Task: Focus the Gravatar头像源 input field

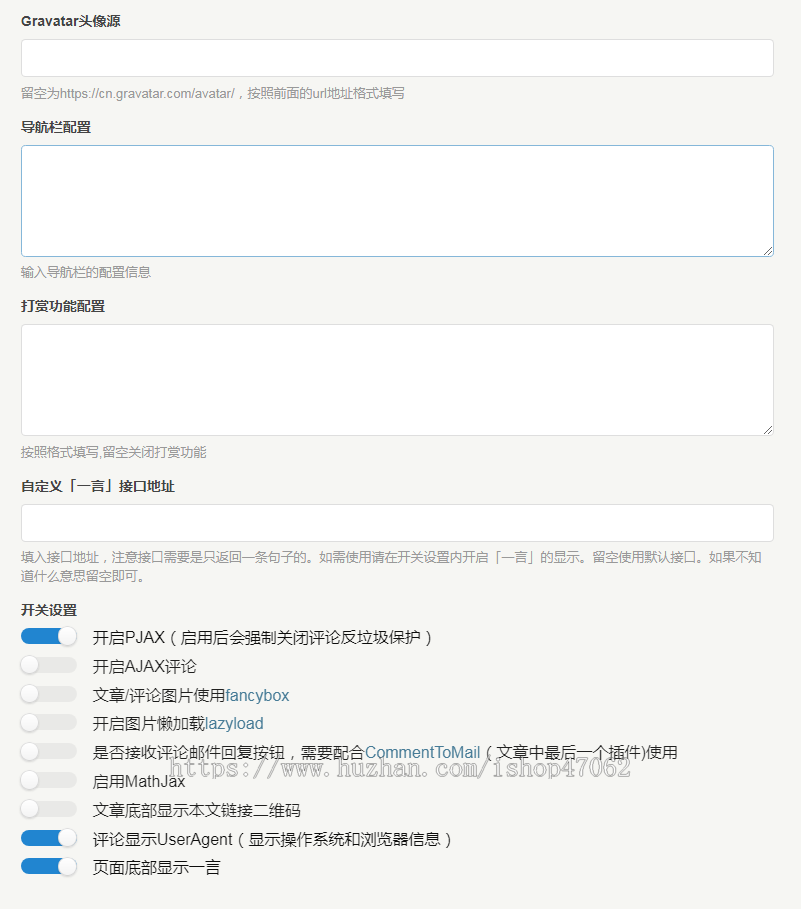Action: point(397,58)
